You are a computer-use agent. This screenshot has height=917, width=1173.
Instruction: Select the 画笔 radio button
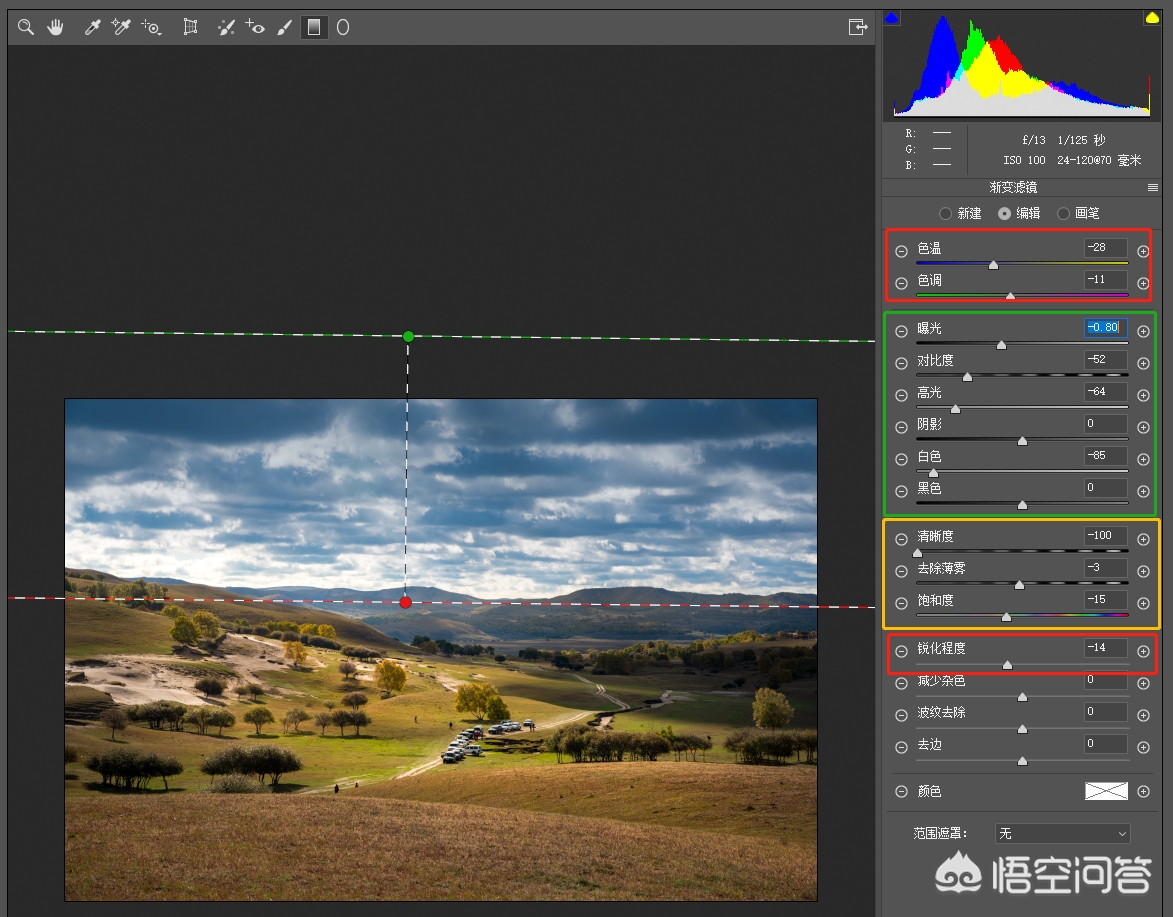(x=1063, y=213)
